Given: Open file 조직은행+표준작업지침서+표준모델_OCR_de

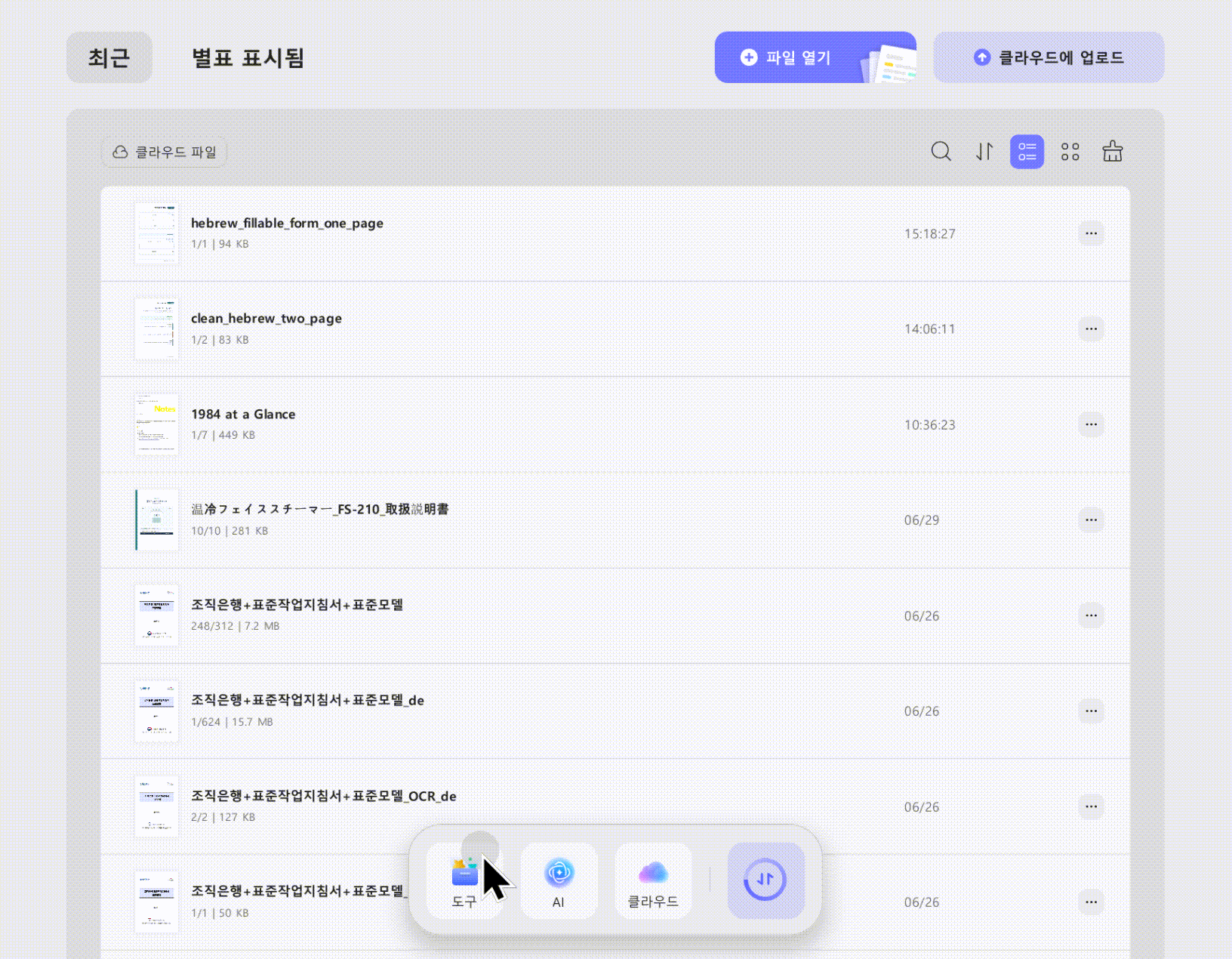Looking at the screenshot, I should pos(324,796).
